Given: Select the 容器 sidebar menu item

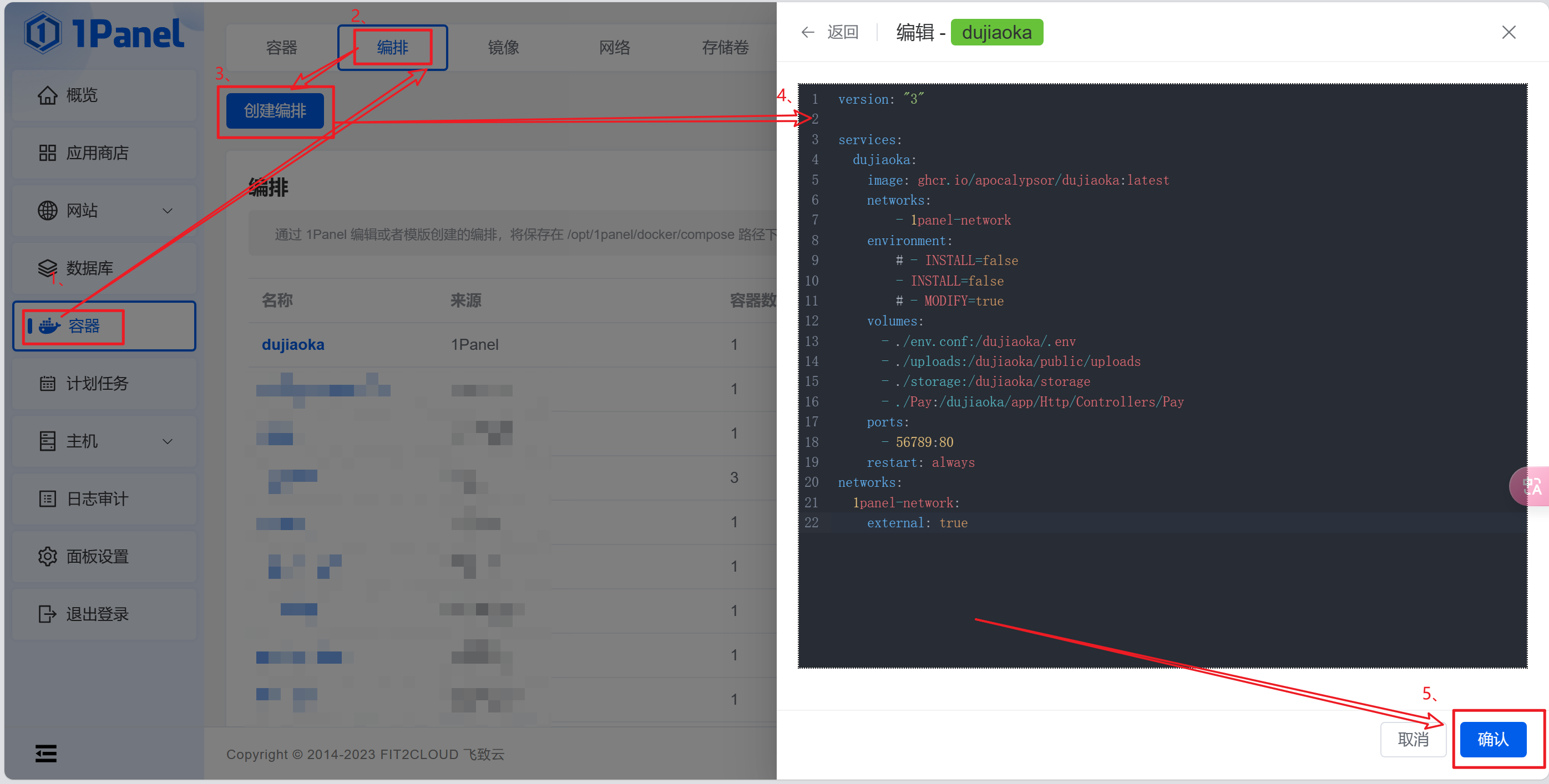Looking at the screenshot, I should (84, 326).
